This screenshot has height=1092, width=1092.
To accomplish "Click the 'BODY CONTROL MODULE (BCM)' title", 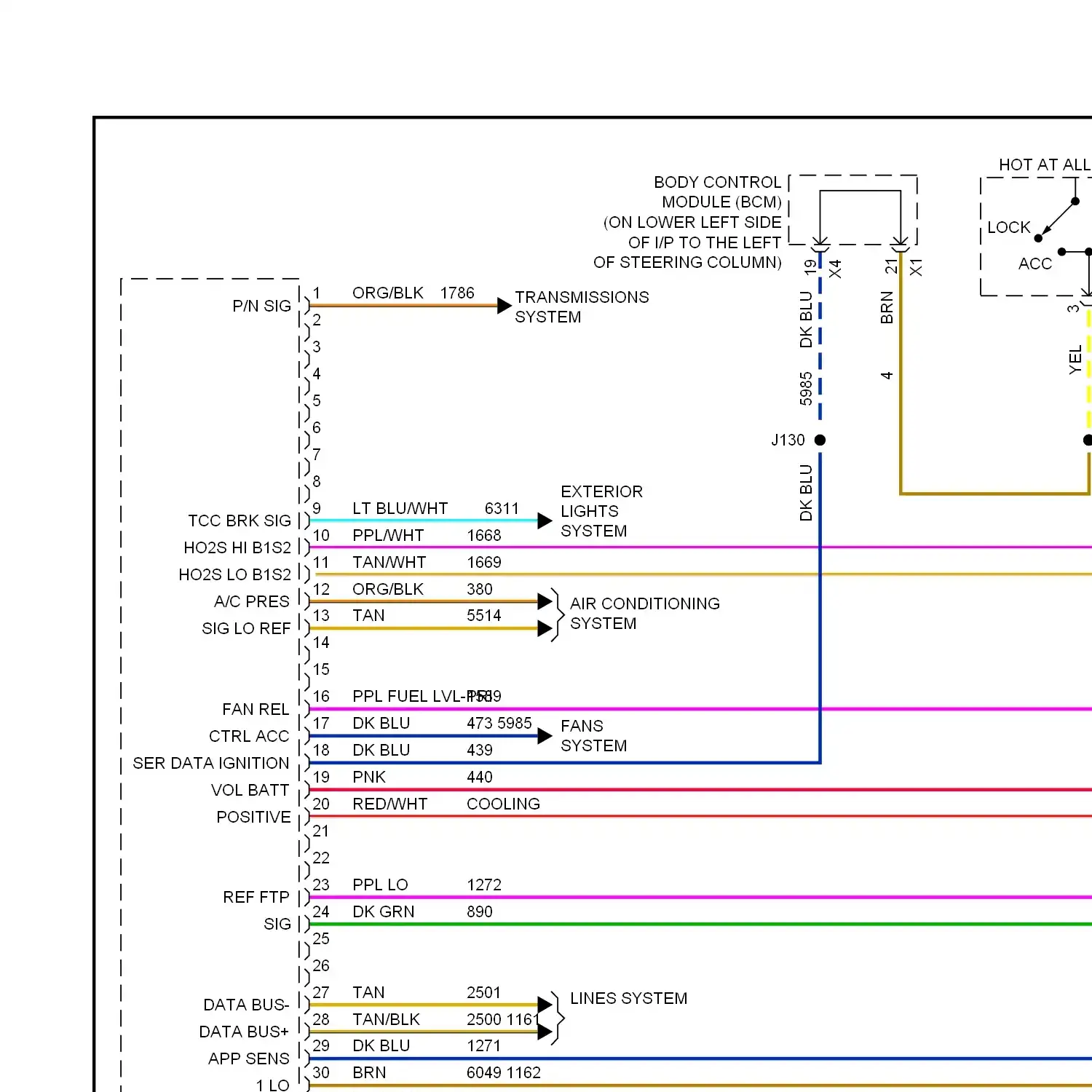I will click(x=717, y=192).
